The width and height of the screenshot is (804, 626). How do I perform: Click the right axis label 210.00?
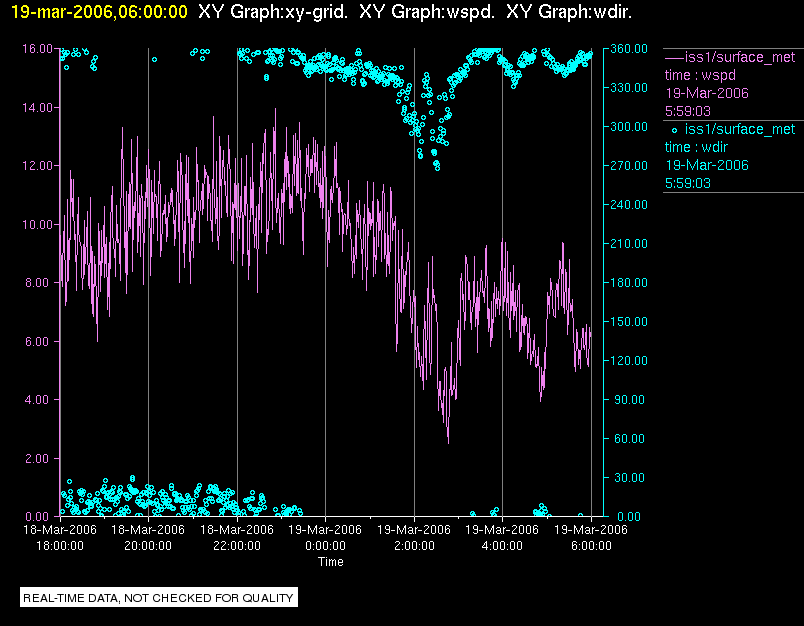click(629, 244)
